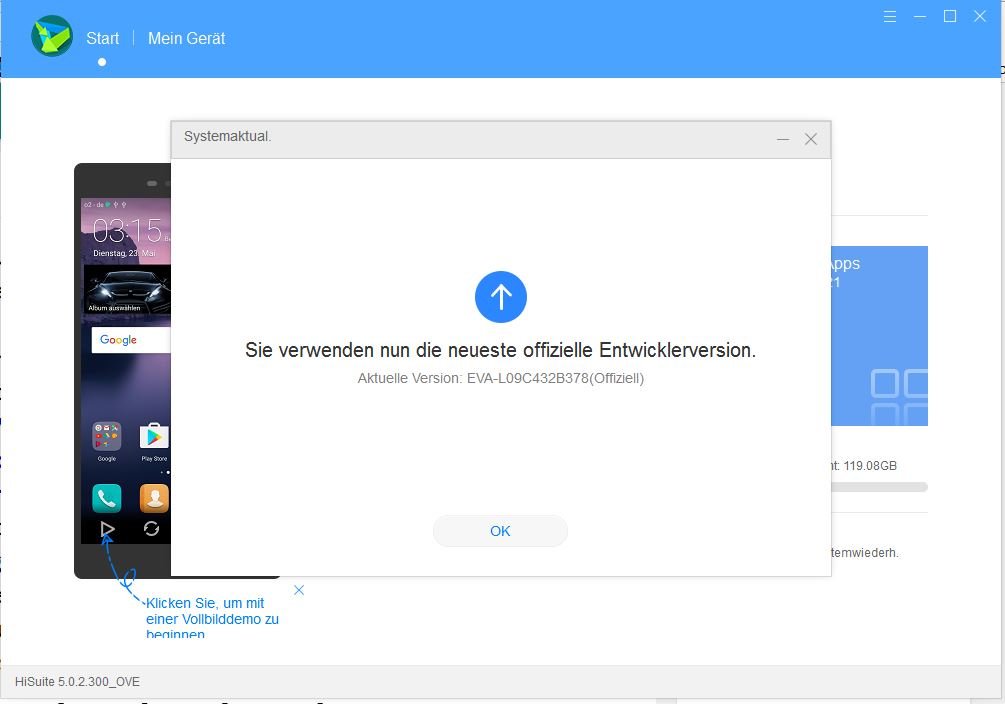Close the HiSuite main window
Screen dimensions: 1005x704
click(980, 17)
